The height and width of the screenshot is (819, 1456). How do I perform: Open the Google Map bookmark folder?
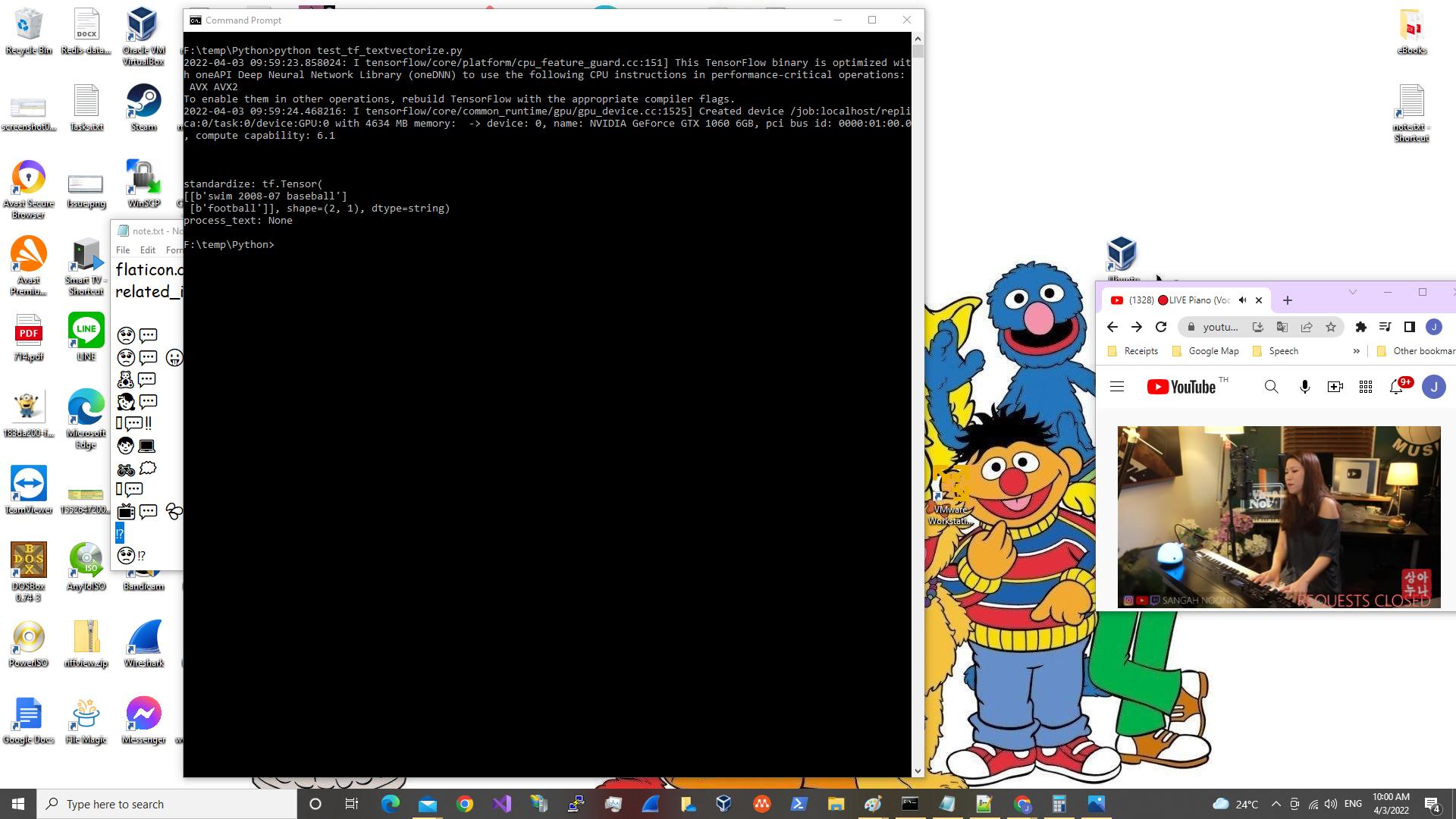(1206, 351)
